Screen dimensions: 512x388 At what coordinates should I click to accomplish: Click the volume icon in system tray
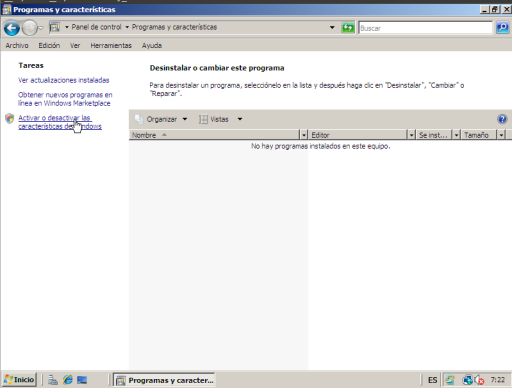[480, 380]
